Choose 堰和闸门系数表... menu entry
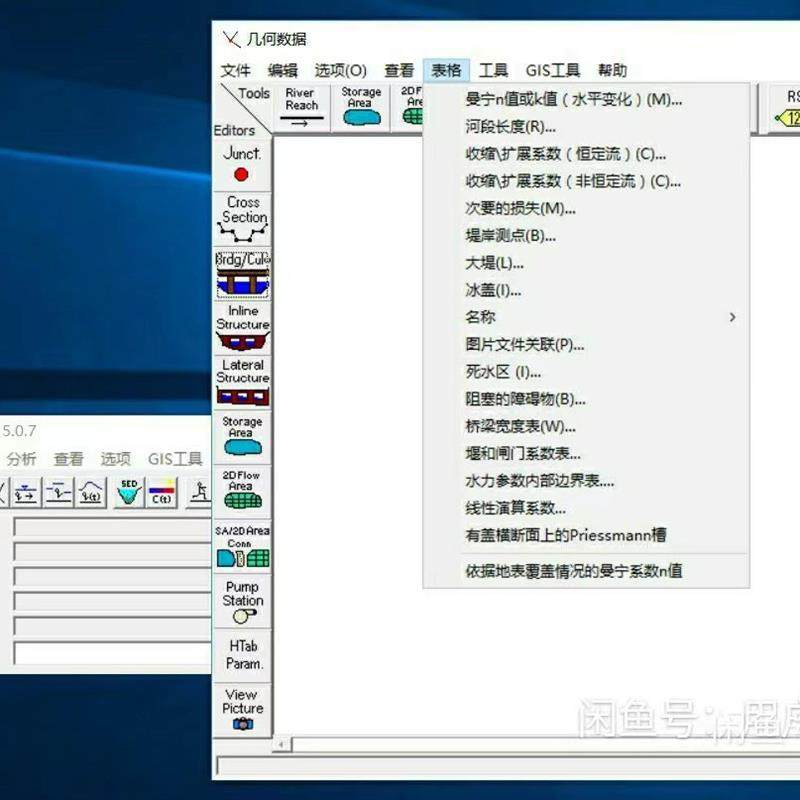The width and height of the screenshot is (800, 800). click(586, 454)
